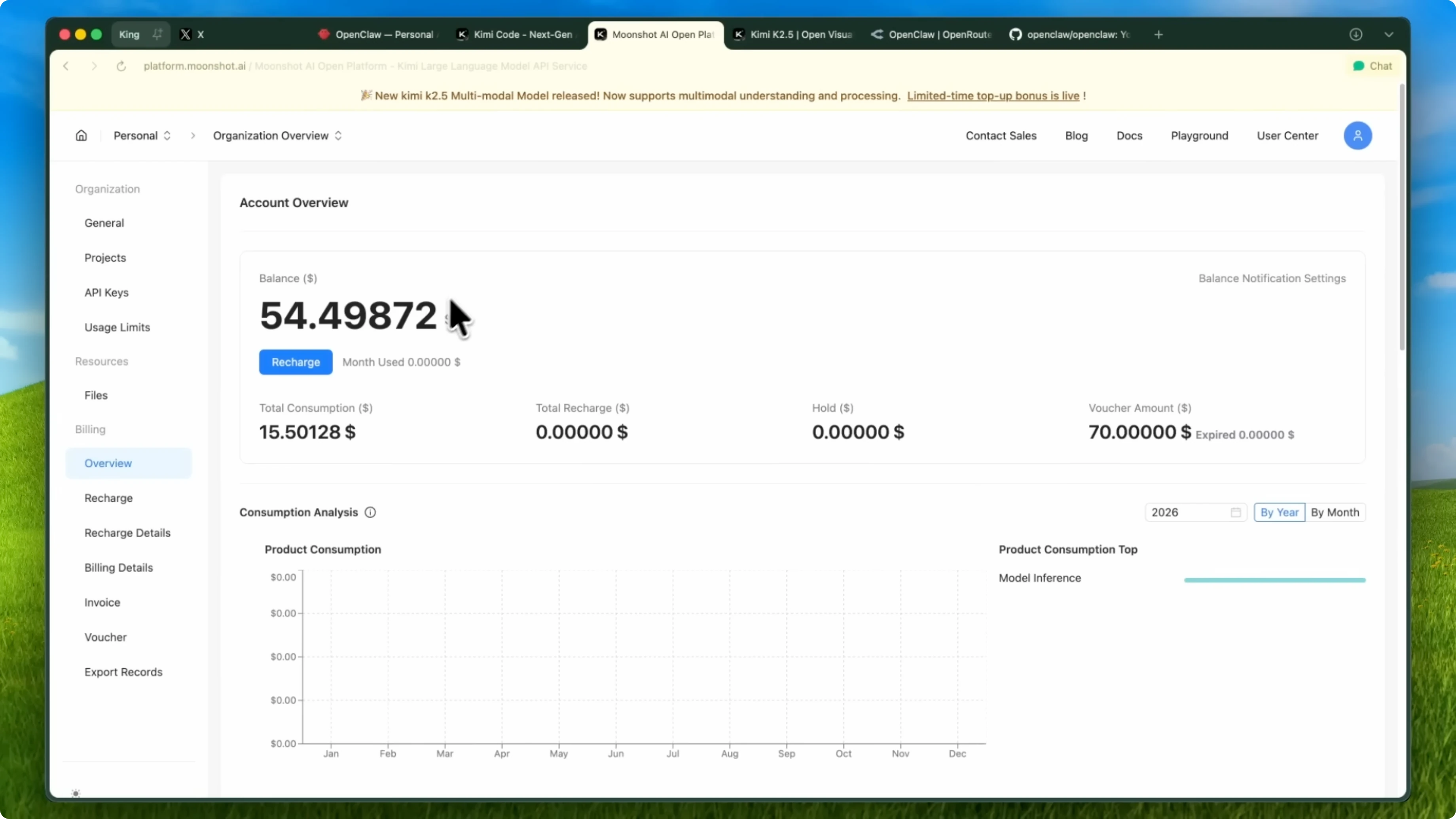The width and height of the screenshot is (1456, 819).
Task: Expand the browser chevron next to downloads
Action: 1389,34
